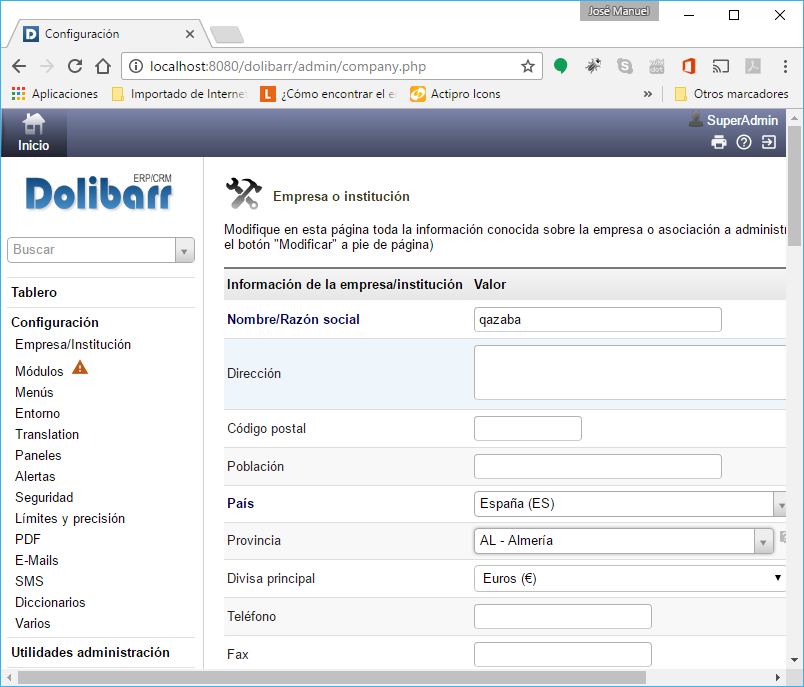Expand the Divisa principal dropdown
The height and width of the screenshot is (687, 804).
pyautogui.click(x=777, y=578)
